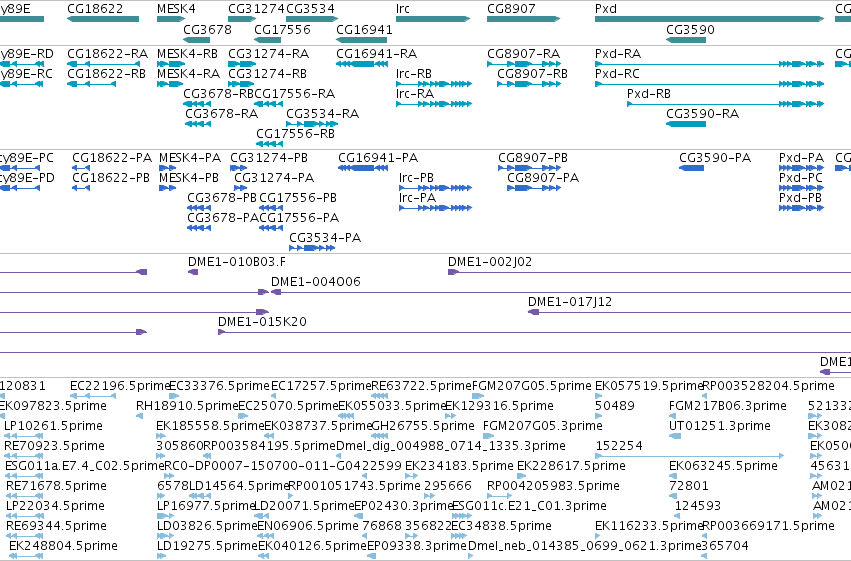Click protein label MESK4-PB
The image size is (851, 561).
(189, 178)
